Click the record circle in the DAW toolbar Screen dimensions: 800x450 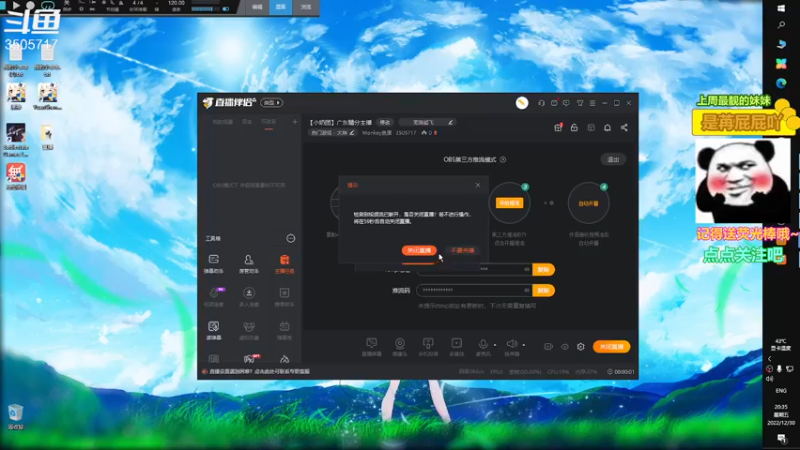tap(31, 6)
